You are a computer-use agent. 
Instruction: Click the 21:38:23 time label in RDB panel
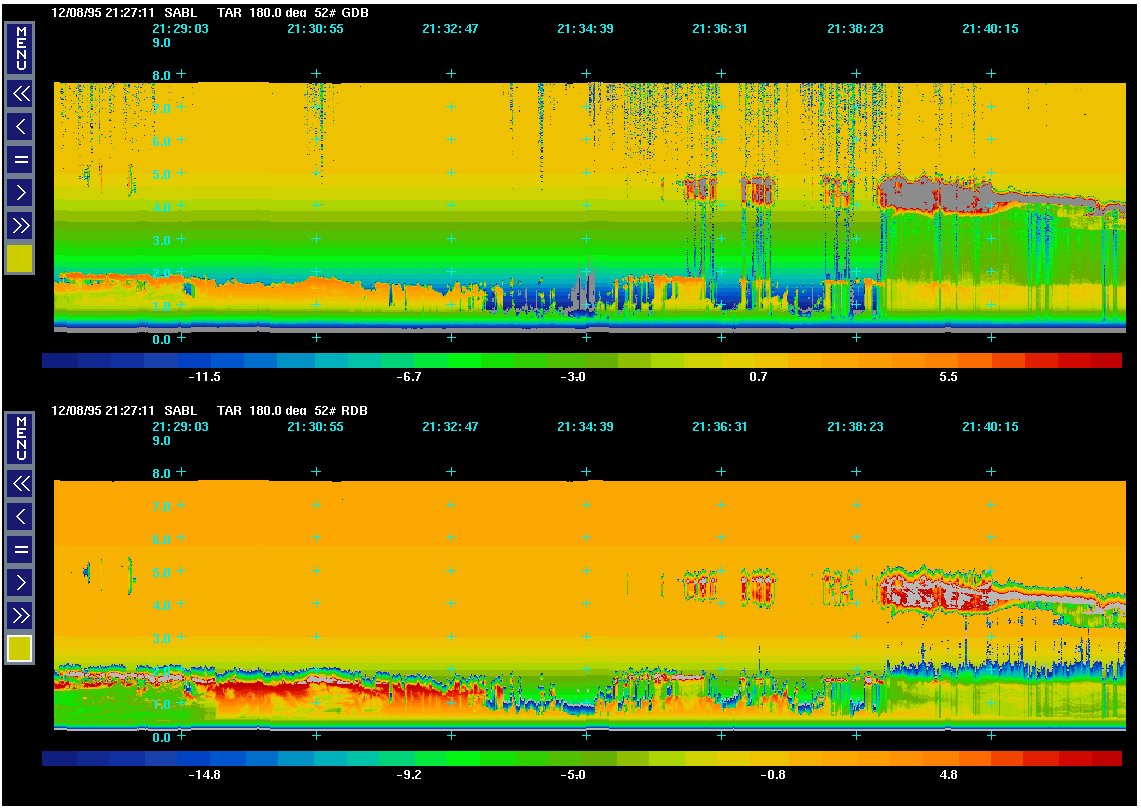855,426
